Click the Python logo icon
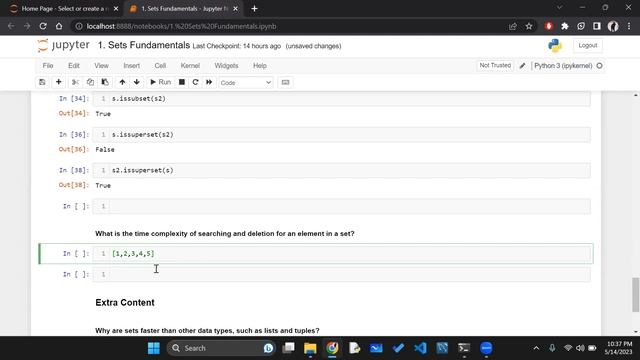 coord(555,45)
